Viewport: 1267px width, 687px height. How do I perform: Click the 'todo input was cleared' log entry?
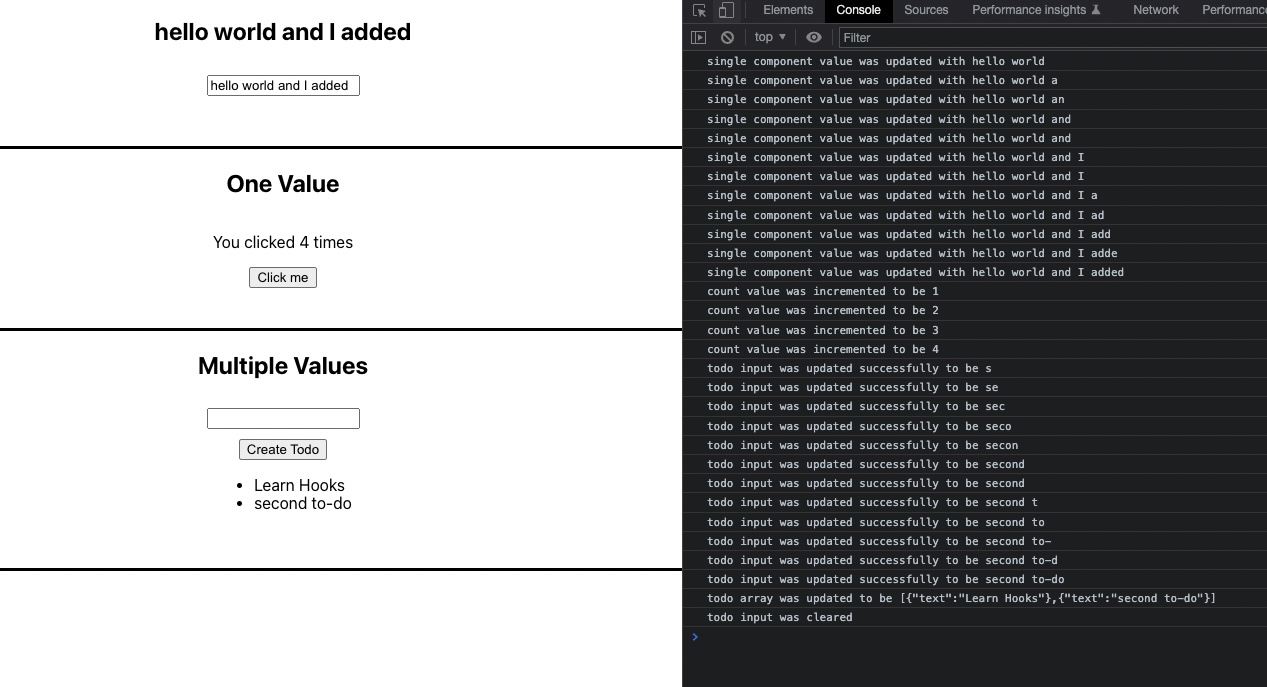780,618
